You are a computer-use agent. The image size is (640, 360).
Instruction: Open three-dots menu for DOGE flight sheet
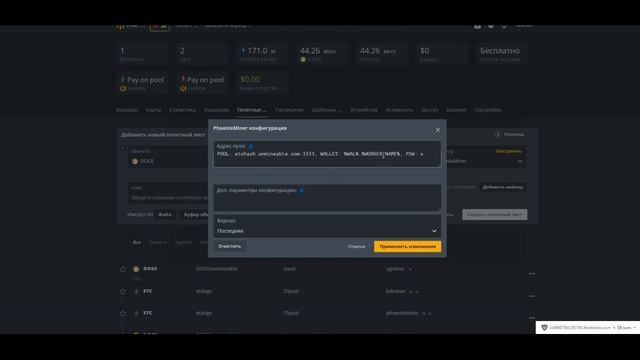coord(532,274)
